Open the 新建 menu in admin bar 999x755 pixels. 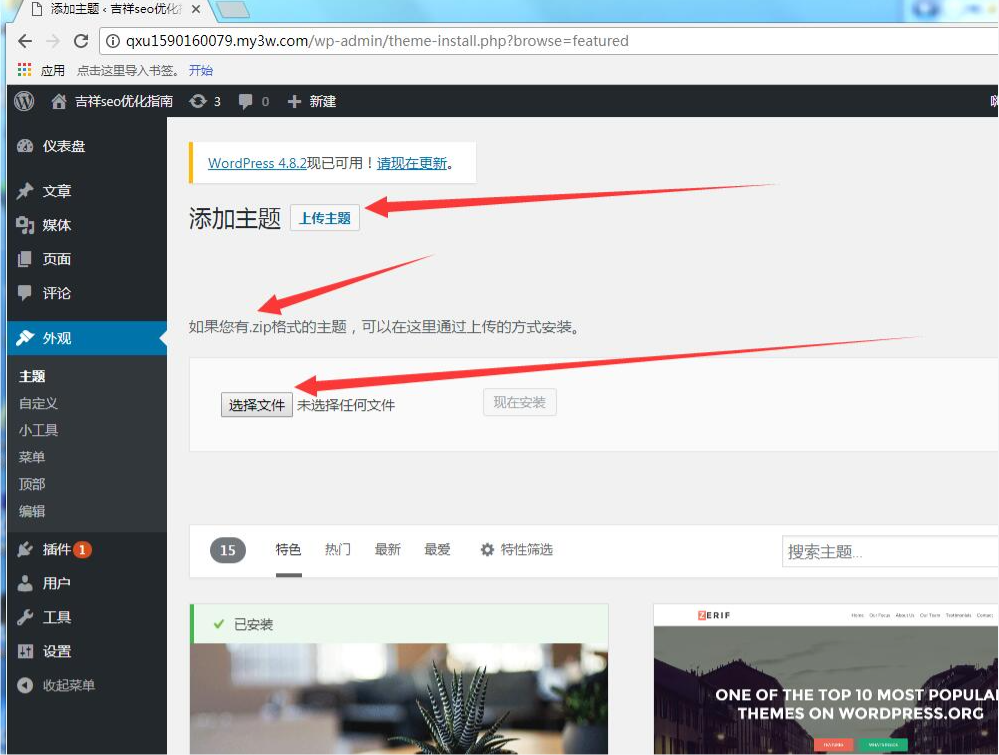[323, 101]
